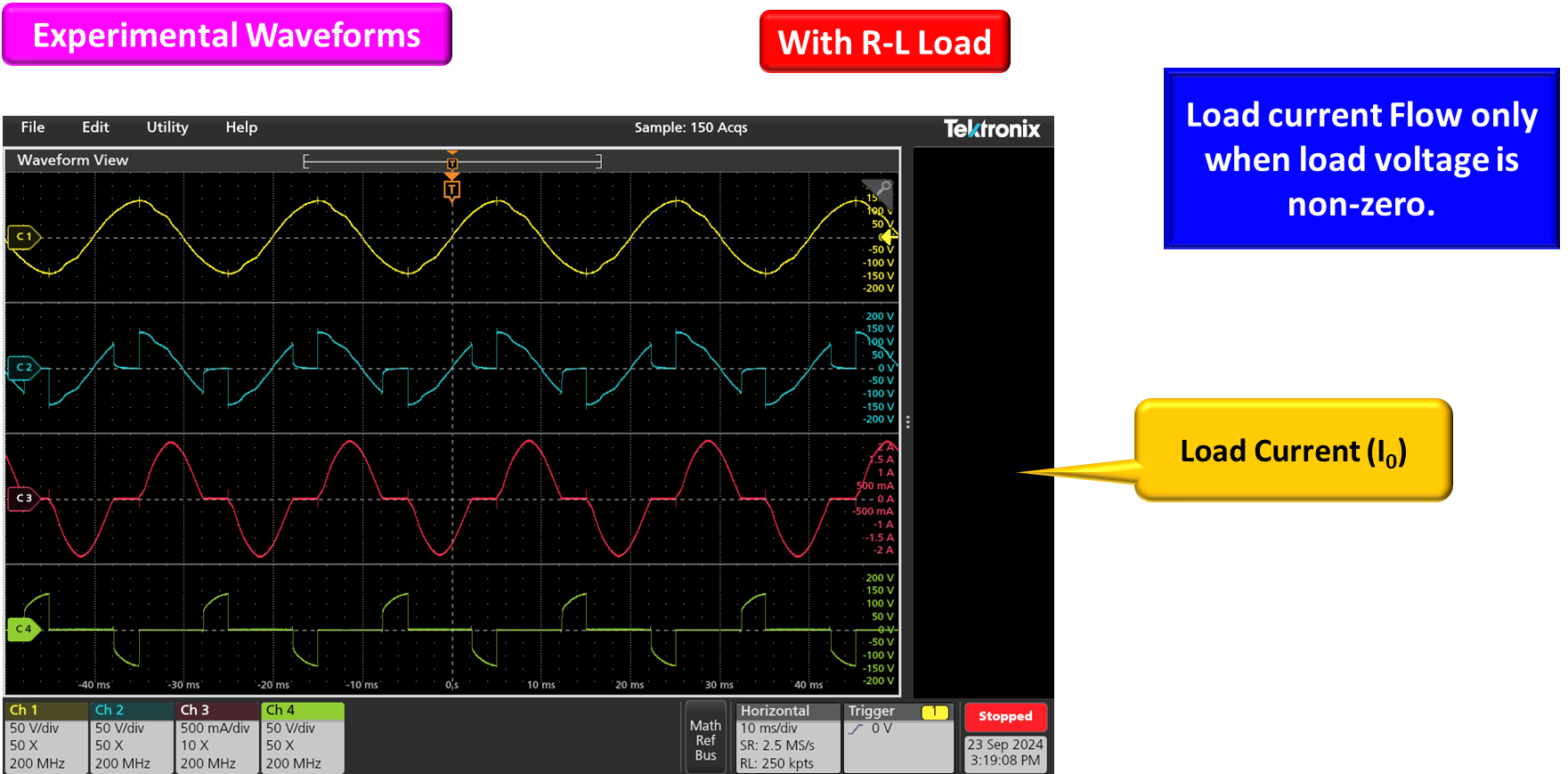Click the yellow trigger level arrow indicator

[889, 236]
